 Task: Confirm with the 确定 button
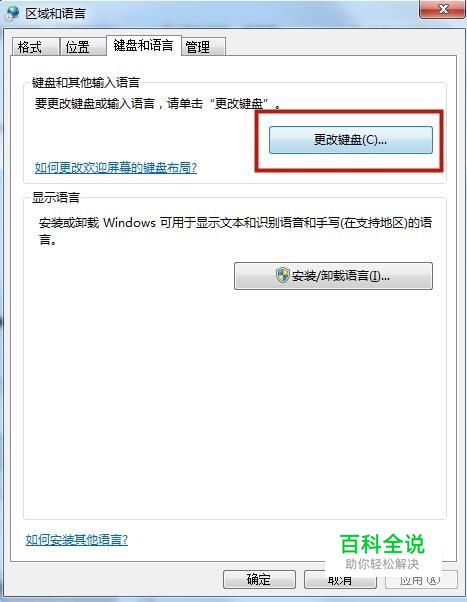pyautogui.click(x=259, y=579)
